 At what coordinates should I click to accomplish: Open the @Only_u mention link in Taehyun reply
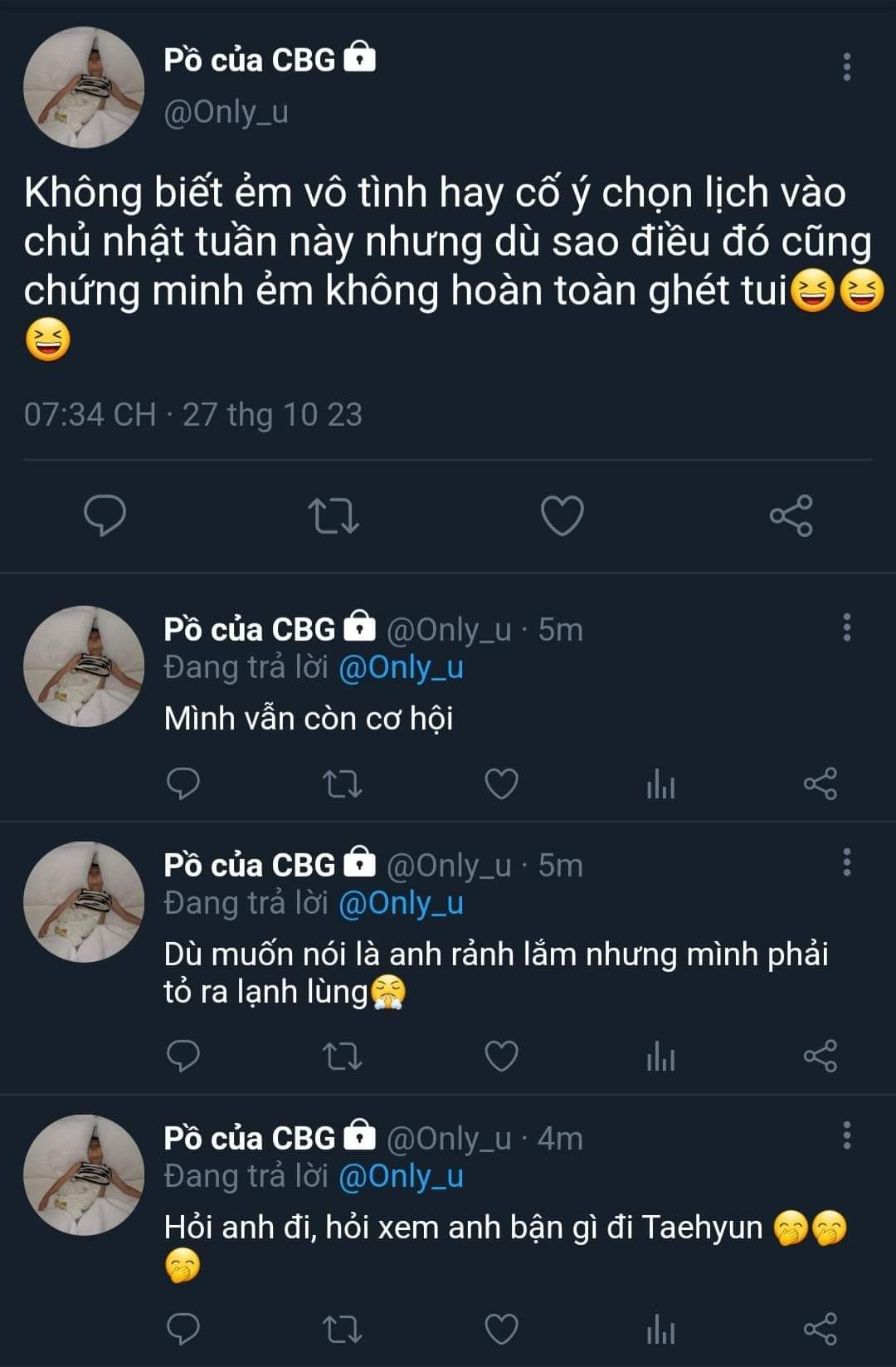[401, 1176]
